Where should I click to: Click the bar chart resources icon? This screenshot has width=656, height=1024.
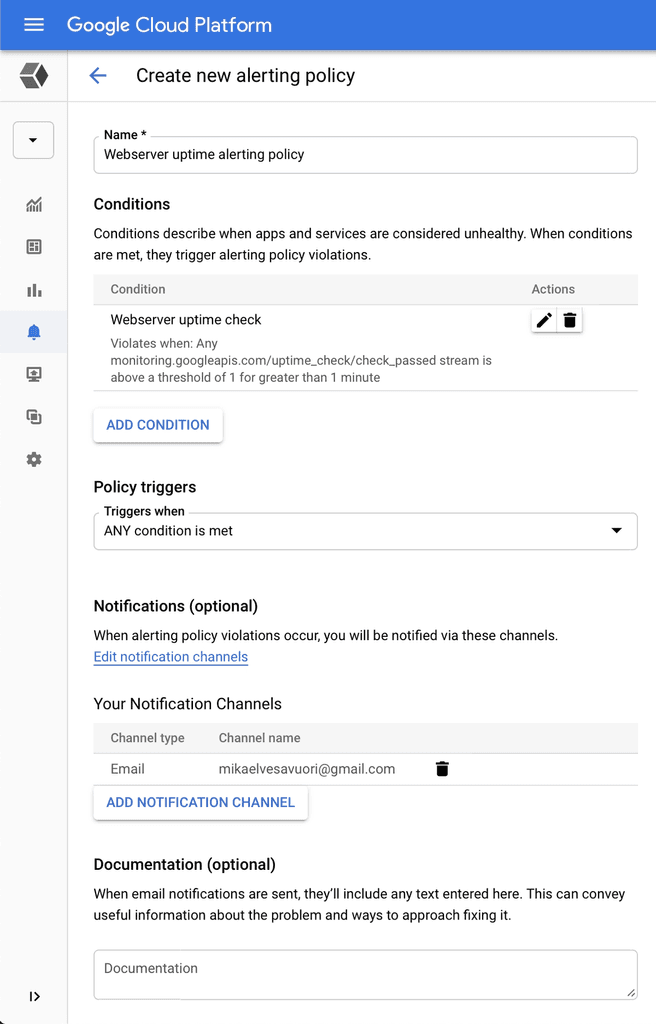click(x=33, y=290)
